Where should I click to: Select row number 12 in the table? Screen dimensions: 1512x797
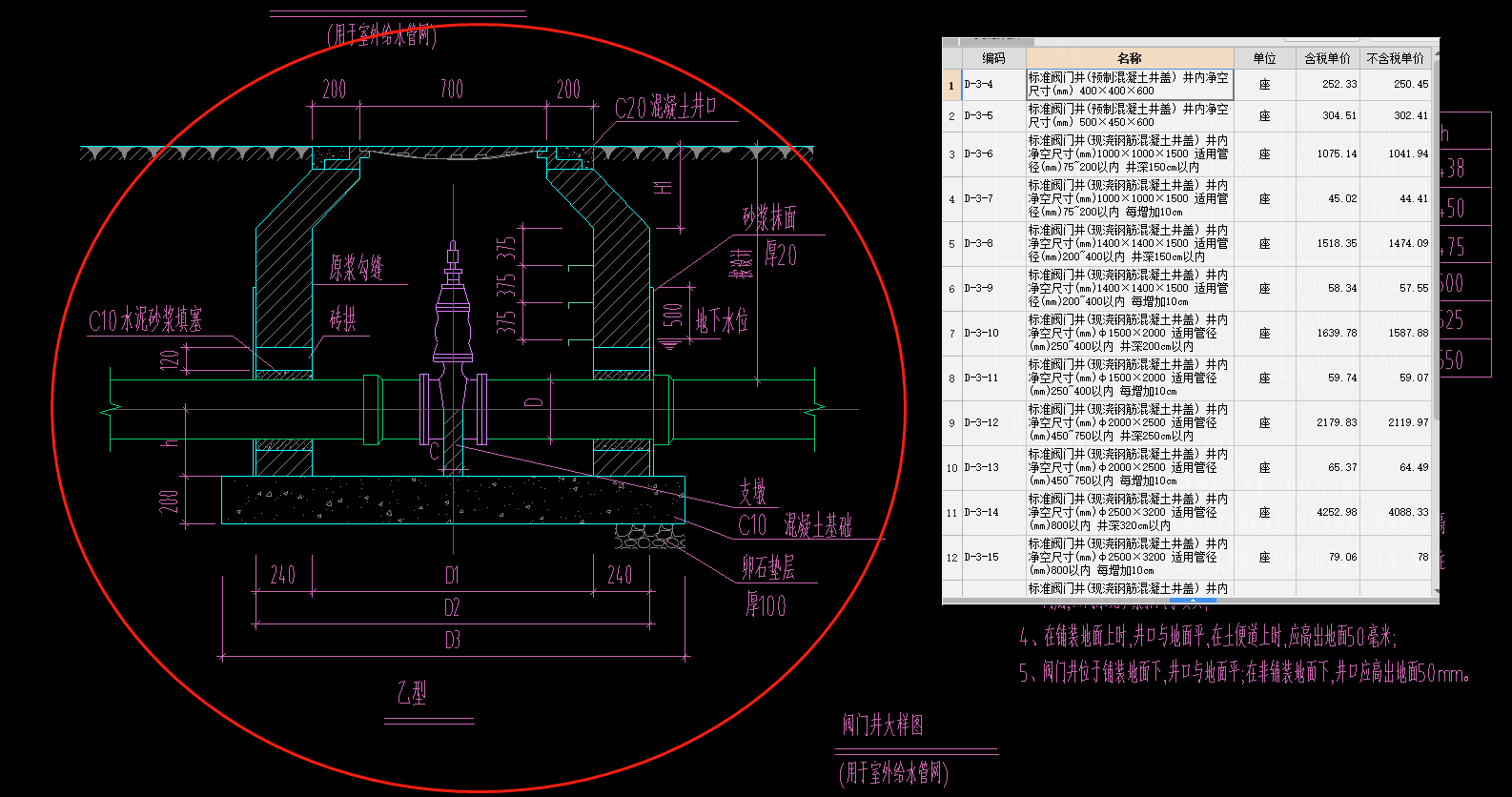click(951, 558)
